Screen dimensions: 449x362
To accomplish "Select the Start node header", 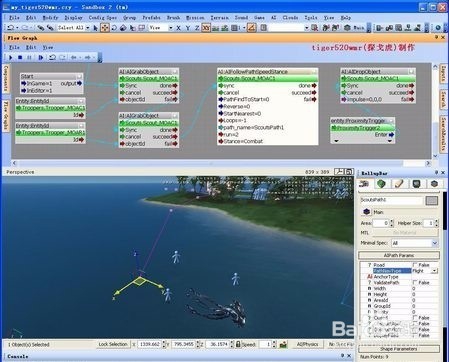I will click(51, 76).
